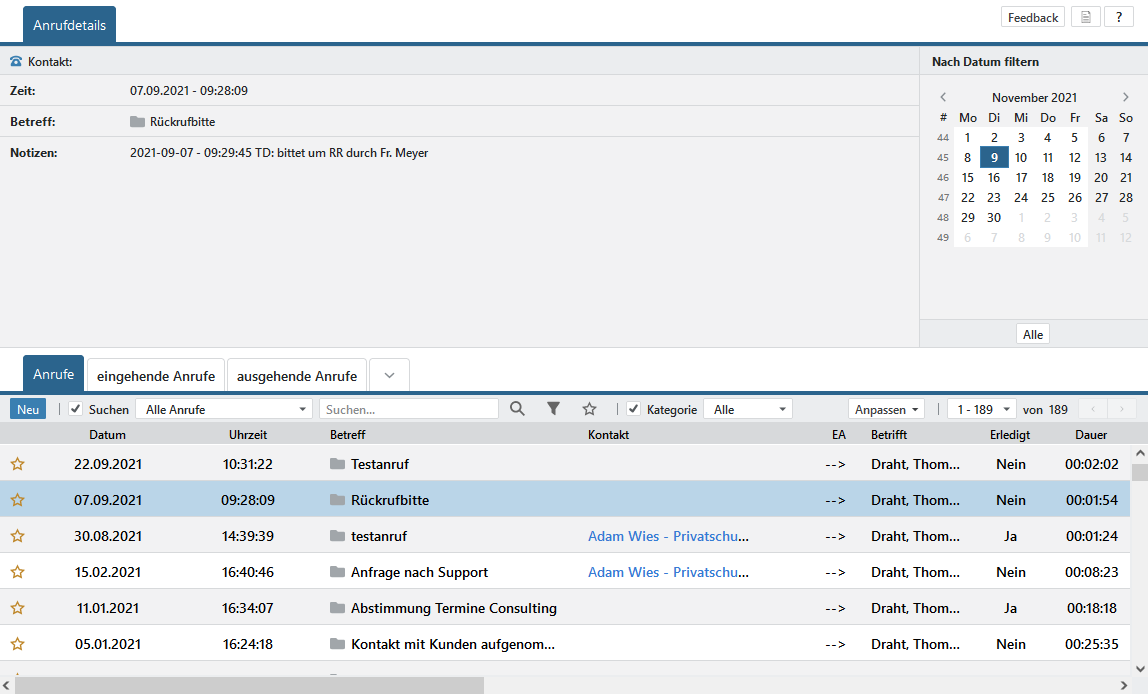Mark the 15.02.2021 support call as favorite
This screenshot has width=1148, height=694.
pyautogui.click(x=17, y=572)
